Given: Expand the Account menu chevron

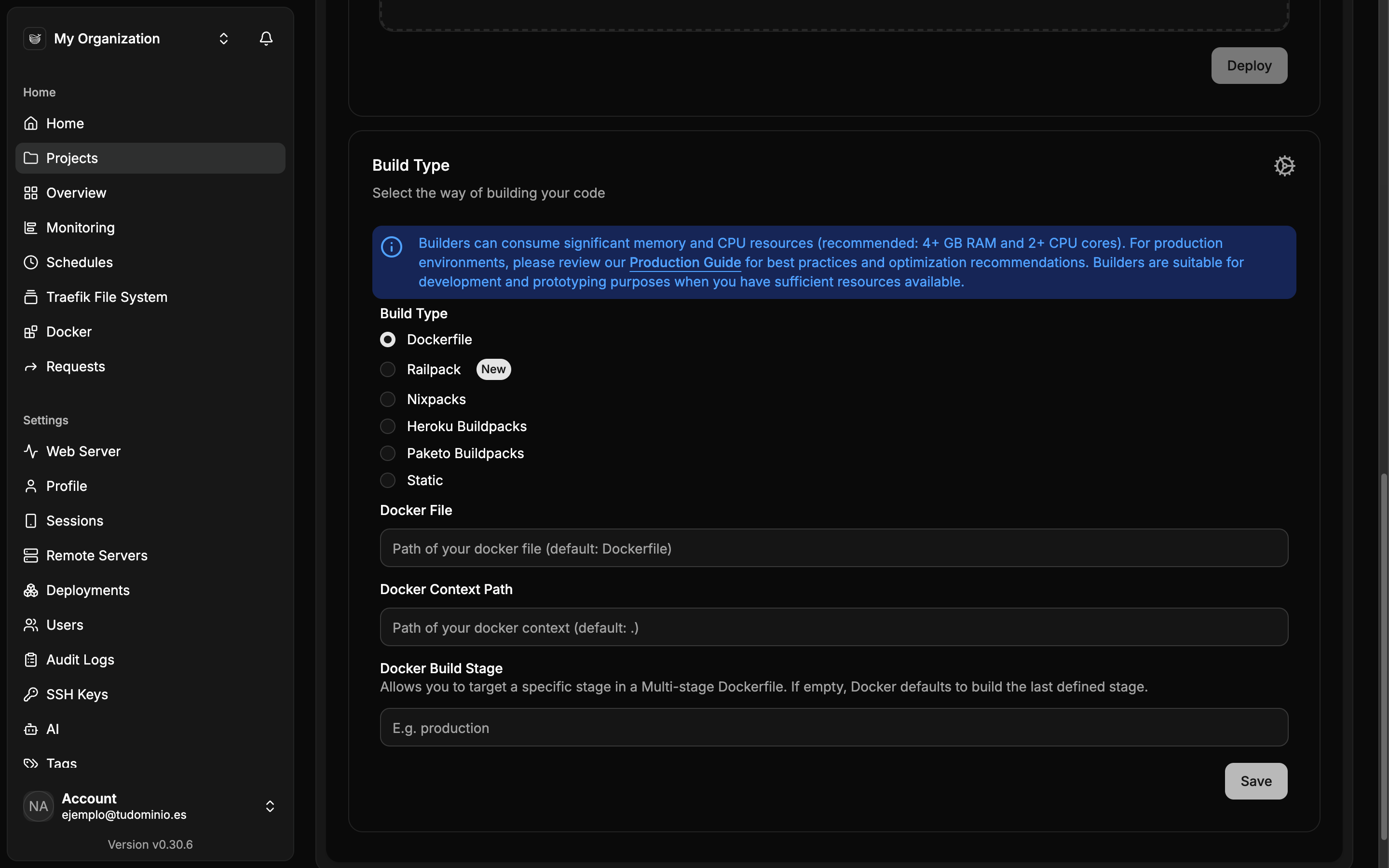Looking at the screenshot, I should [x=270, y=806].
